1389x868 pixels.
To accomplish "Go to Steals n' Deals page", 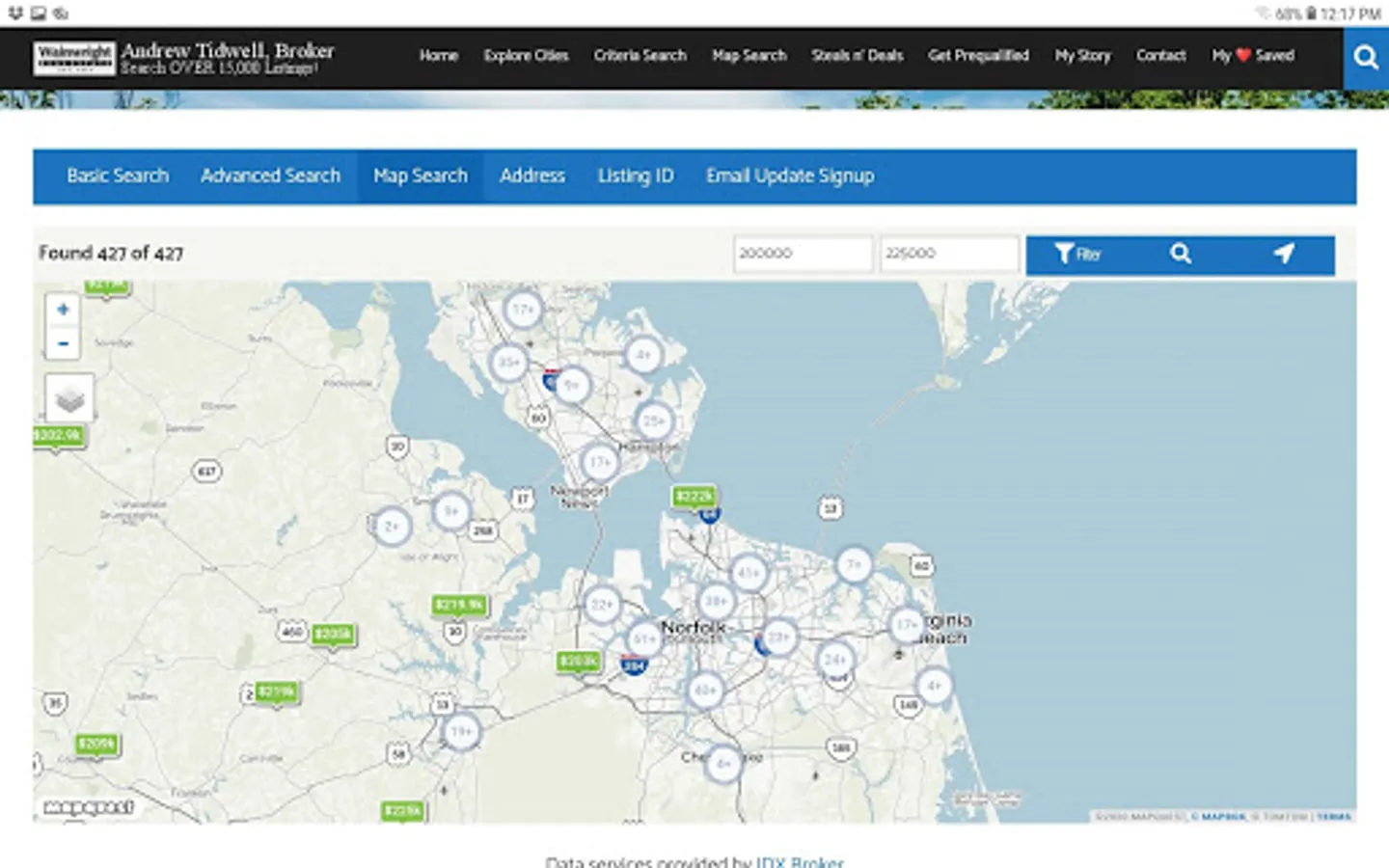I will point(857,56).
